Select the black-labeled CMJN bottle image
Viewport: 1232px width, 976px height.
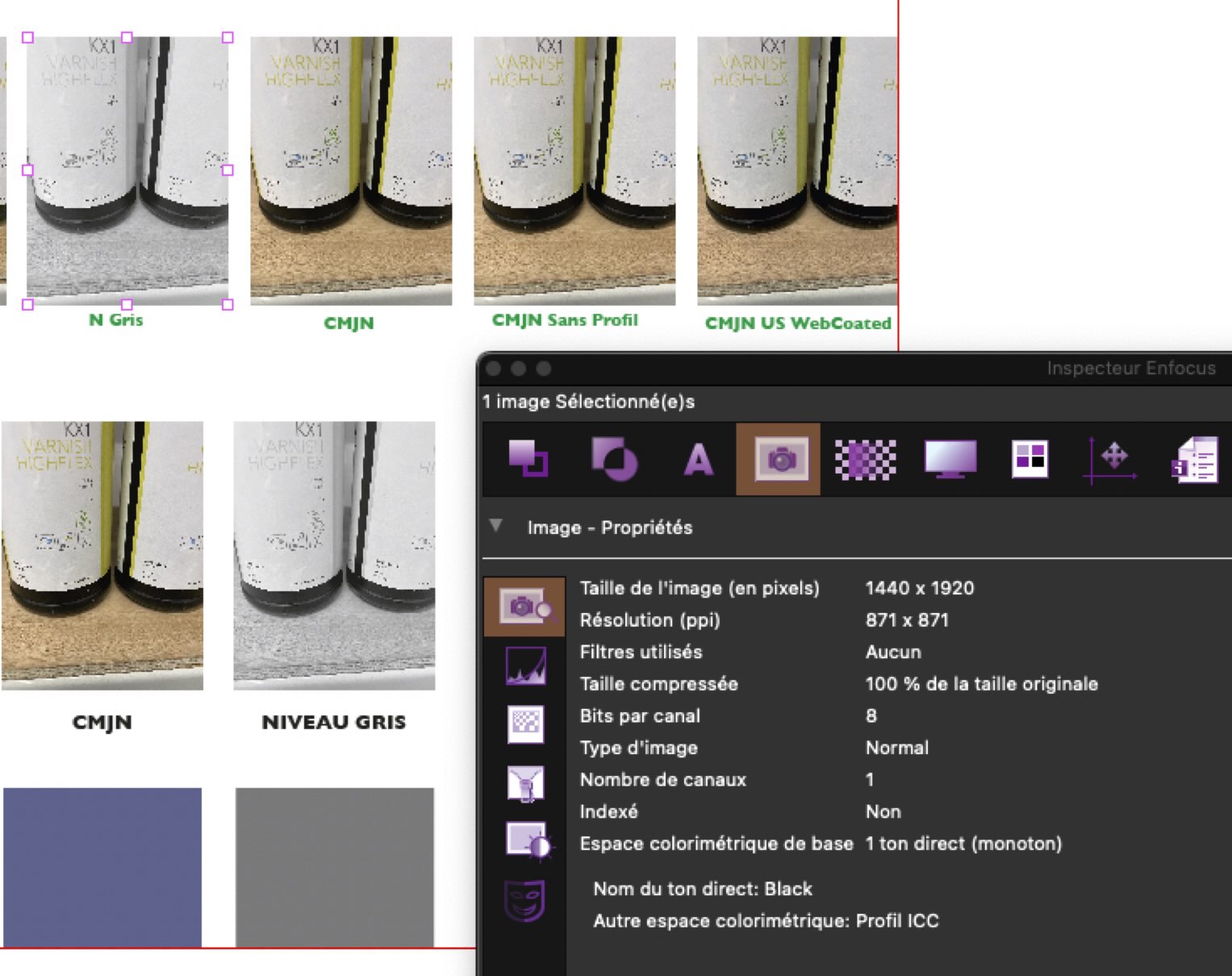[102, 555]
